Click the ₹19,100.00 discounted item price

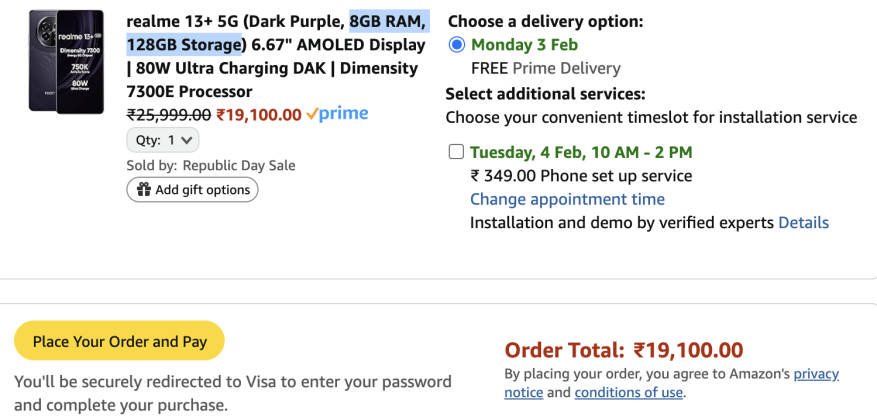pos(258,114)
